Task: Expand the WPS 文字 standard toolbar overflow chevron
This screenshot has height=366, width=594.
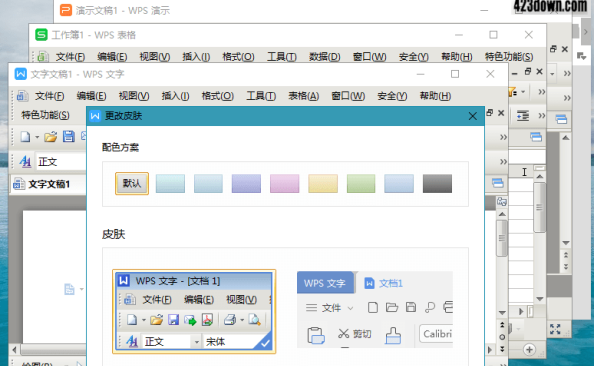Action: 503,137
